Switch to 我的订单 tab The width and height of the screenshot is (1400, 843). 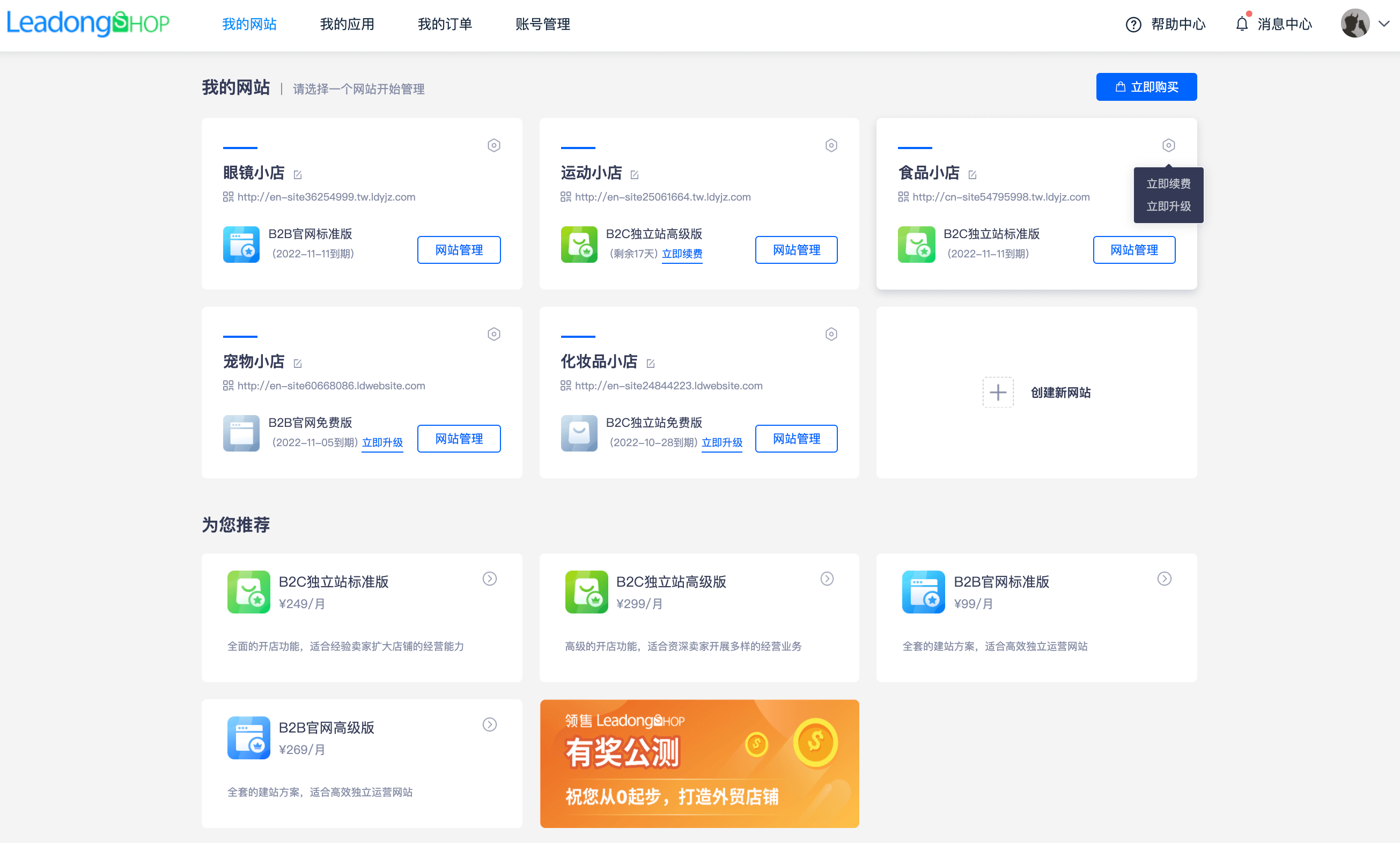tap(444, 24)
